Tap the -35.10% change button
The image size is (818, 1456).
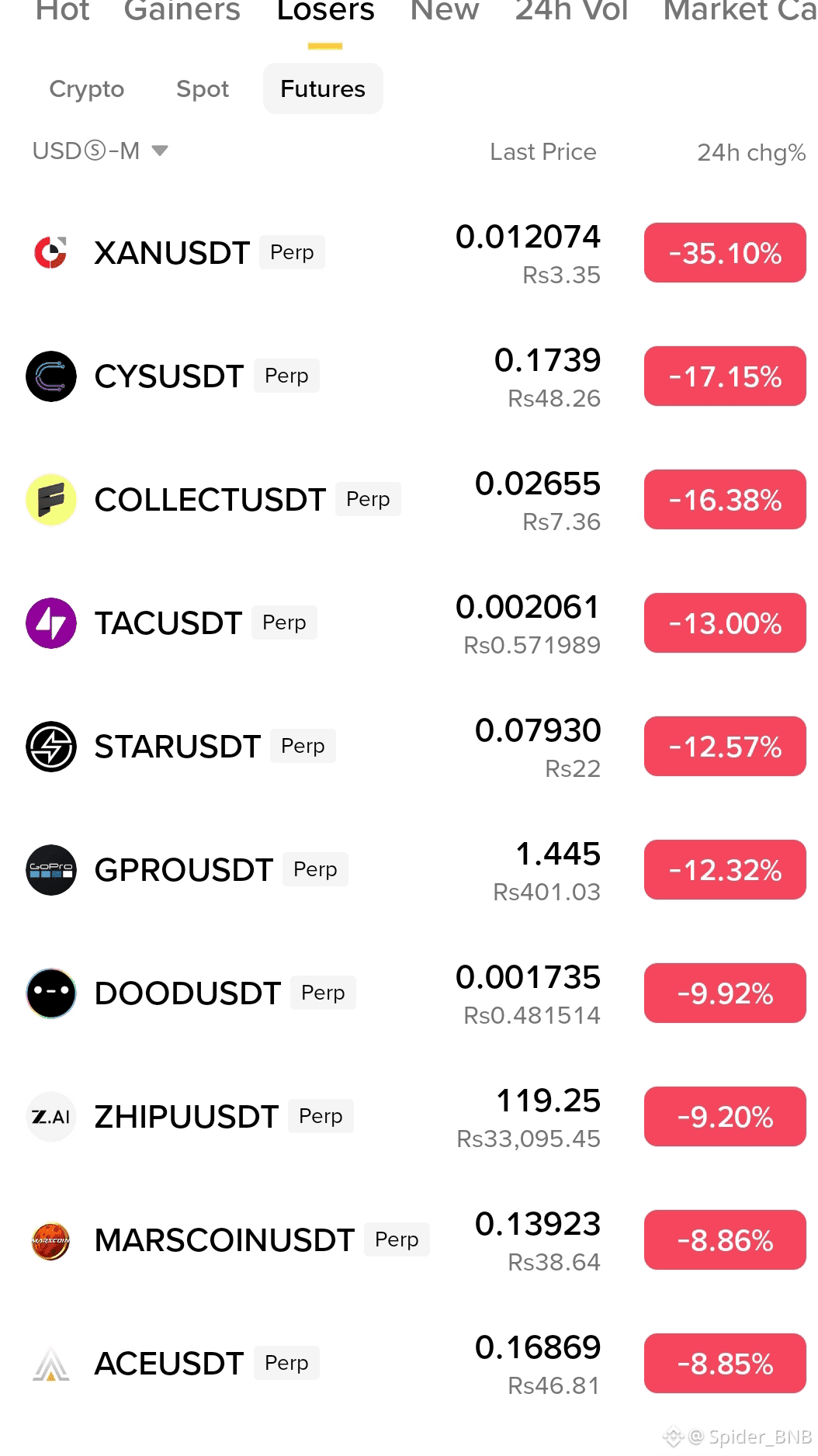[x=725, y=253]
